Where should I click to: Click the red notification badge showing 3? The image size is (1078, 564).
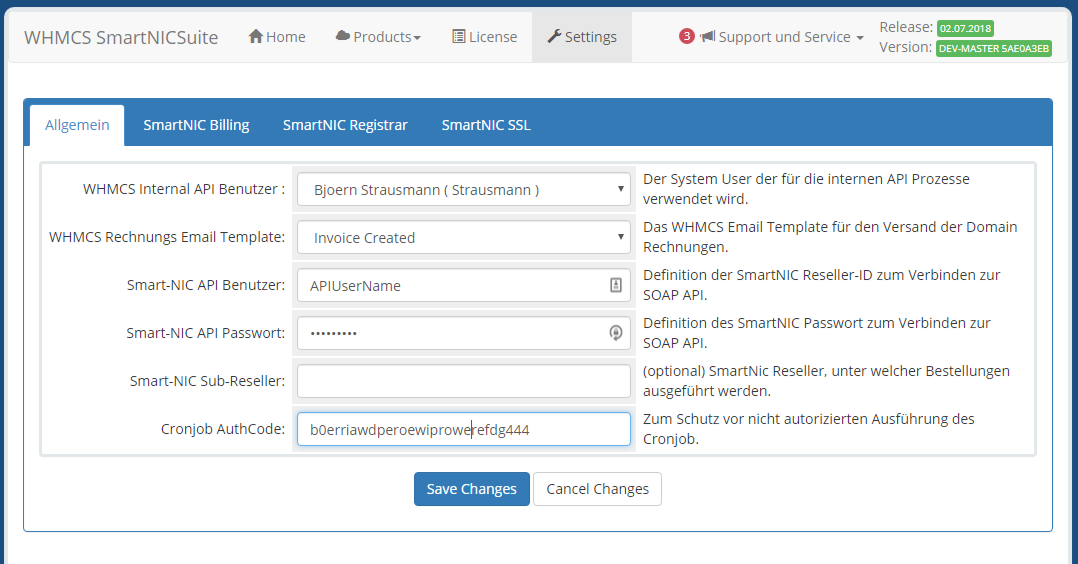click(x=686, y=36)
